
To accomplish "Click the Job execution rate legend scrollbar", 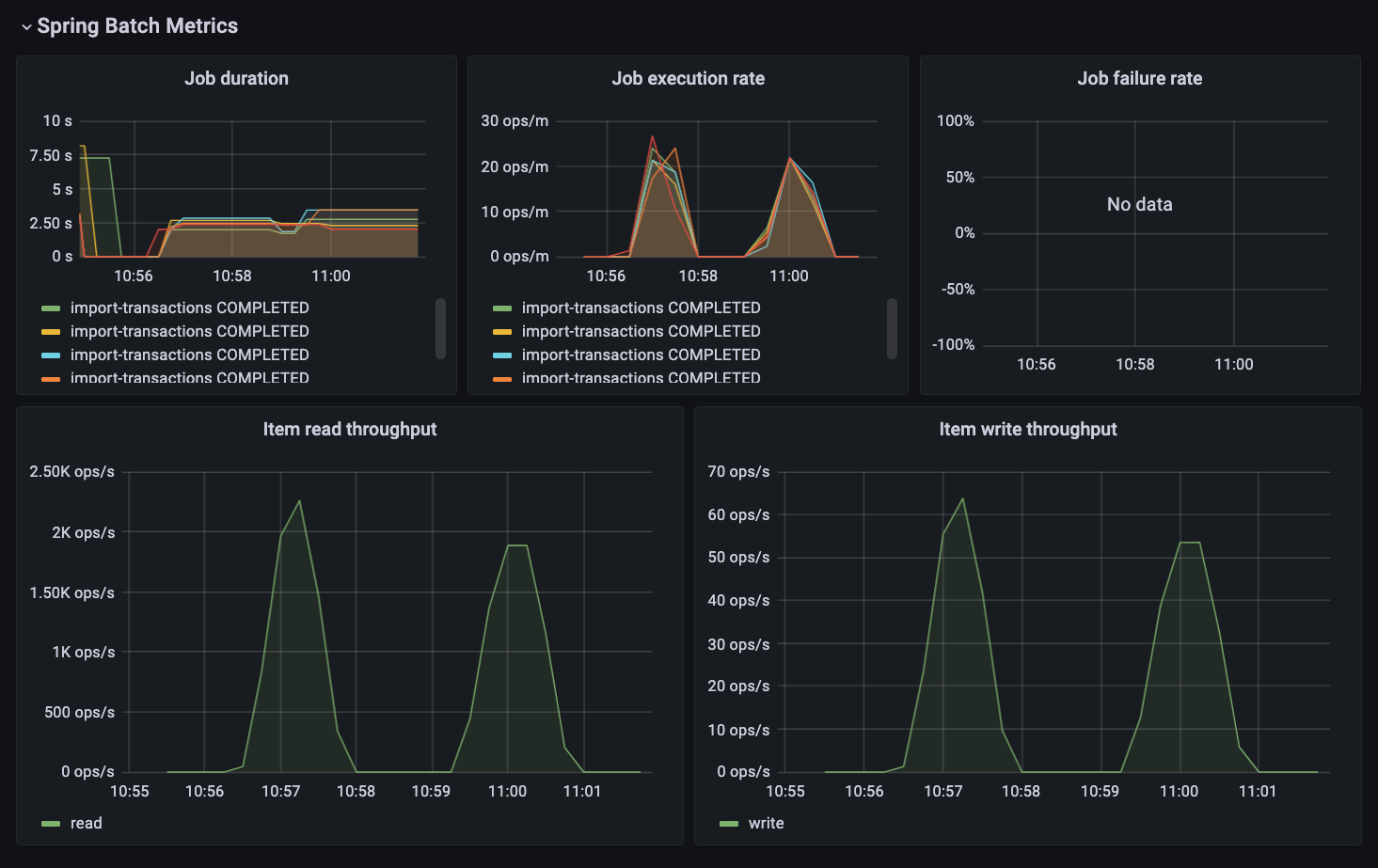I will click(892, 329).
